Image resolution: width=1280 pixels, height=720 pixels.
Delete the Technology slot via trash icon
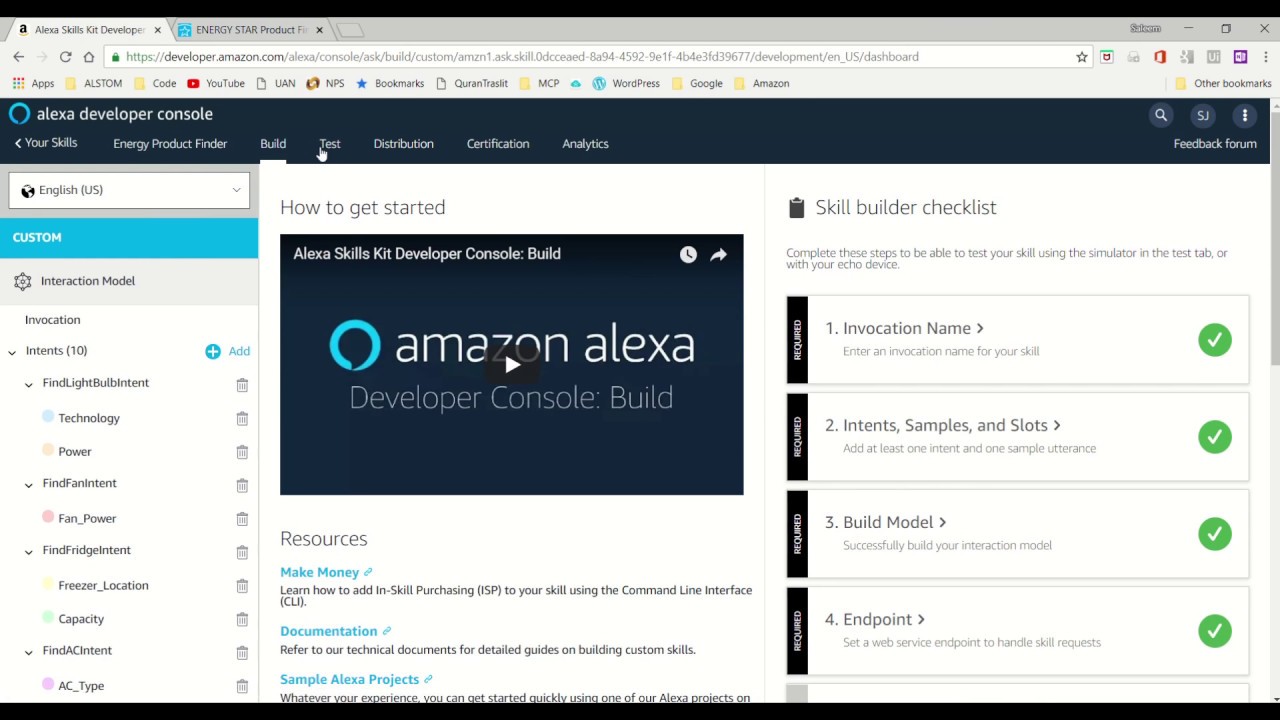coord(242,419)
